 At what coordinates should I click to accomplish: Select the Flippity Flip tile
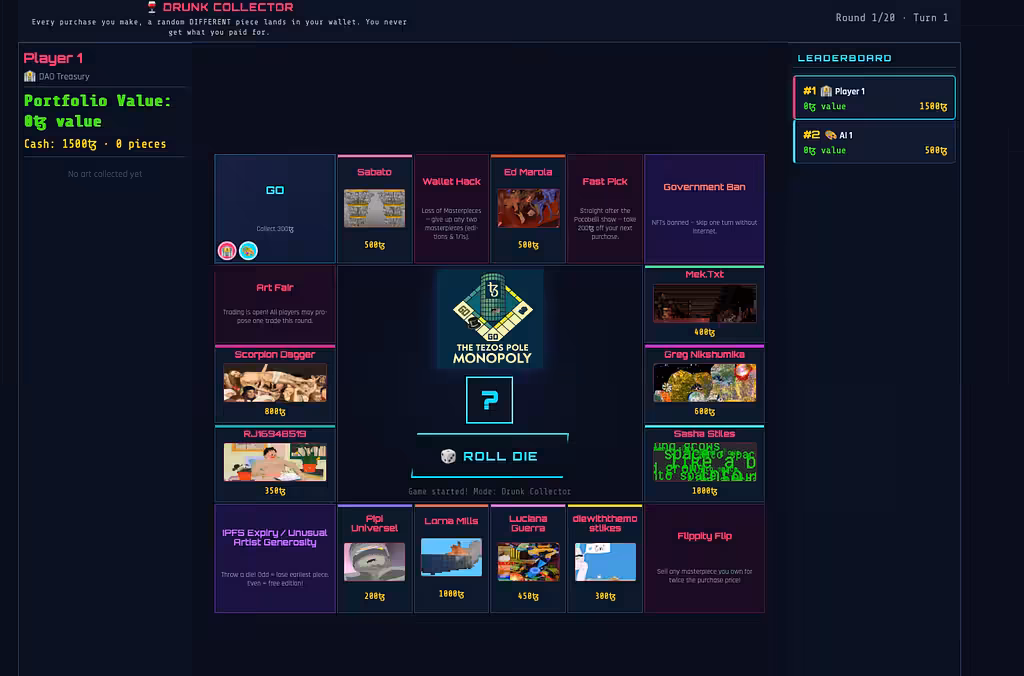pos(705,558)
